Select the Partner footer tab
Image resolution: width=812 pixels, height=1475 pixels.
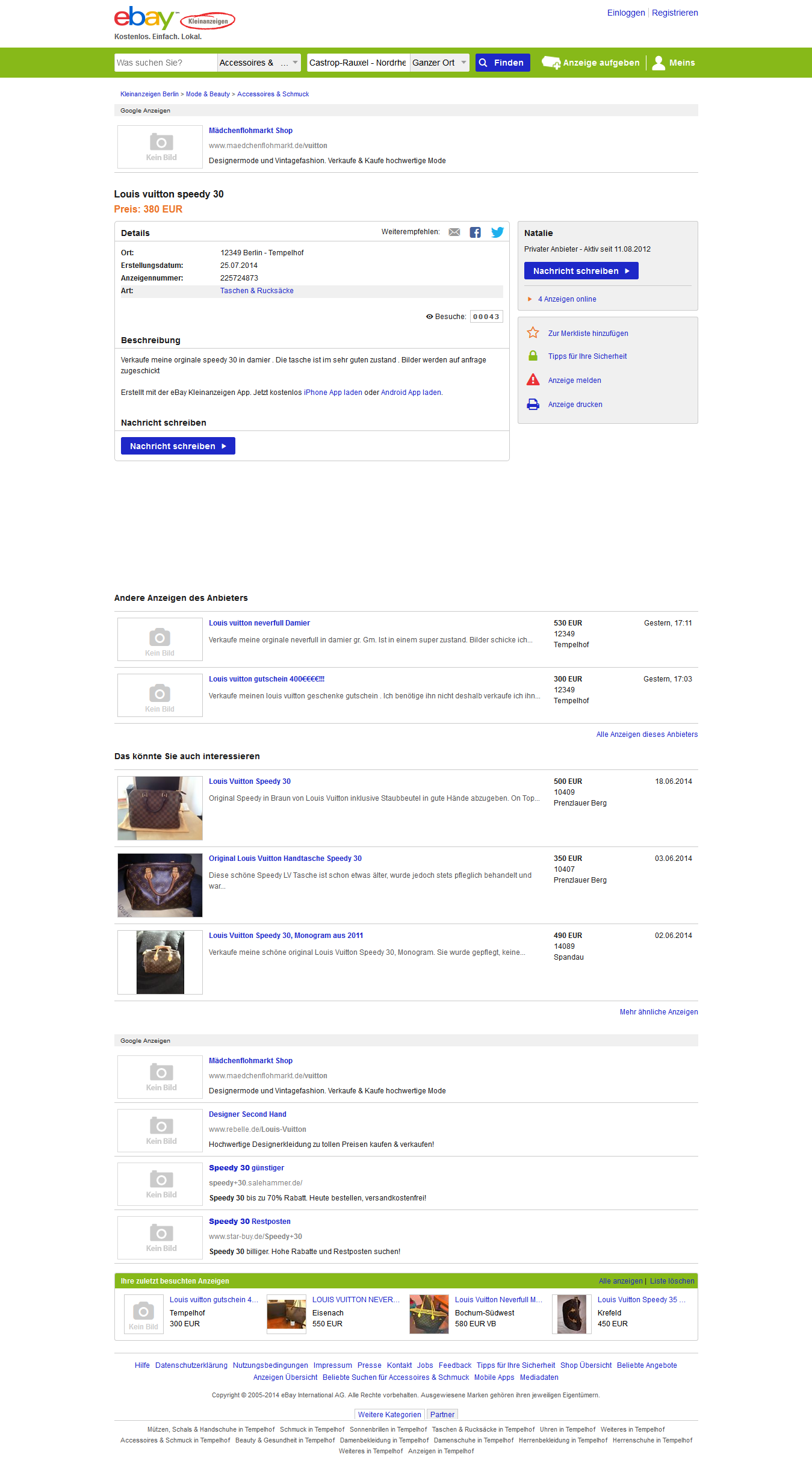(x=442, y=1415)
